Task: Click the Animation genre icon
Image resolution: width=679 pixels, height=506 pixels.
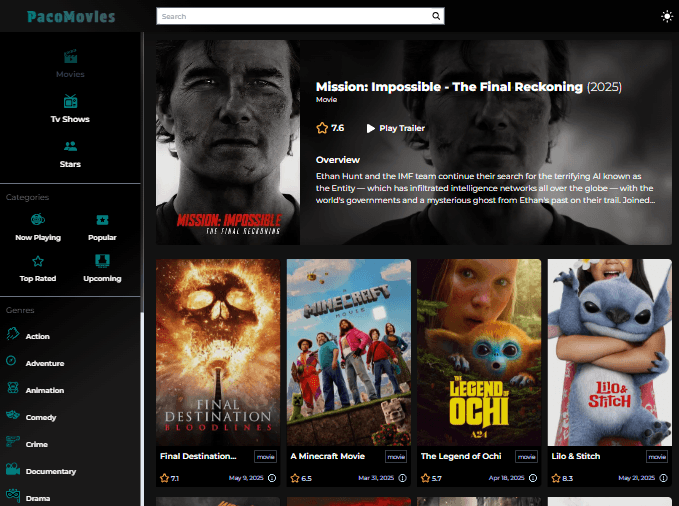Action: pyautogui.click(x=13, y=388)
